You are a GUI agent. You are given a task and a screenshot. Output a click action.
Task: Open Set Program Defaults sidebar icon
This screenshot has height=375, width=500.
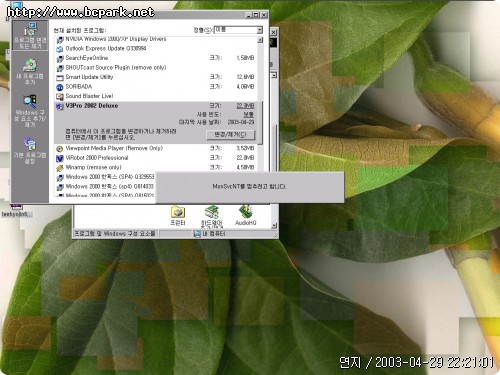coord(30,151)
